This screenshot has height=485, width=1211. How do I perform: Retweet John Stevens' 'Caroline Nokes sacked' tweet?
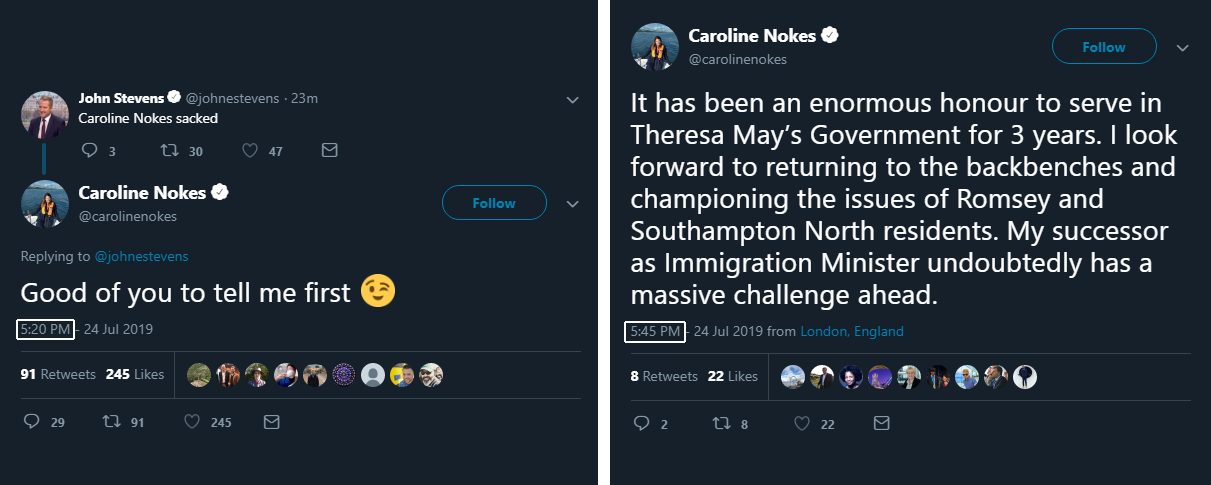(x=169, y=151)
